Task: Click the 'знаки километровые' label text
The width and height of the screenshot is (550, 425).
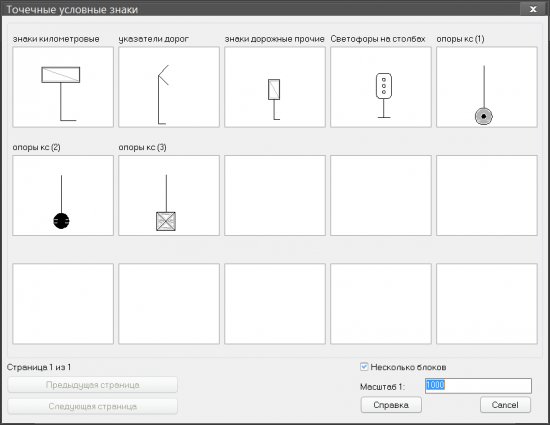Action: tap(56, 39)
